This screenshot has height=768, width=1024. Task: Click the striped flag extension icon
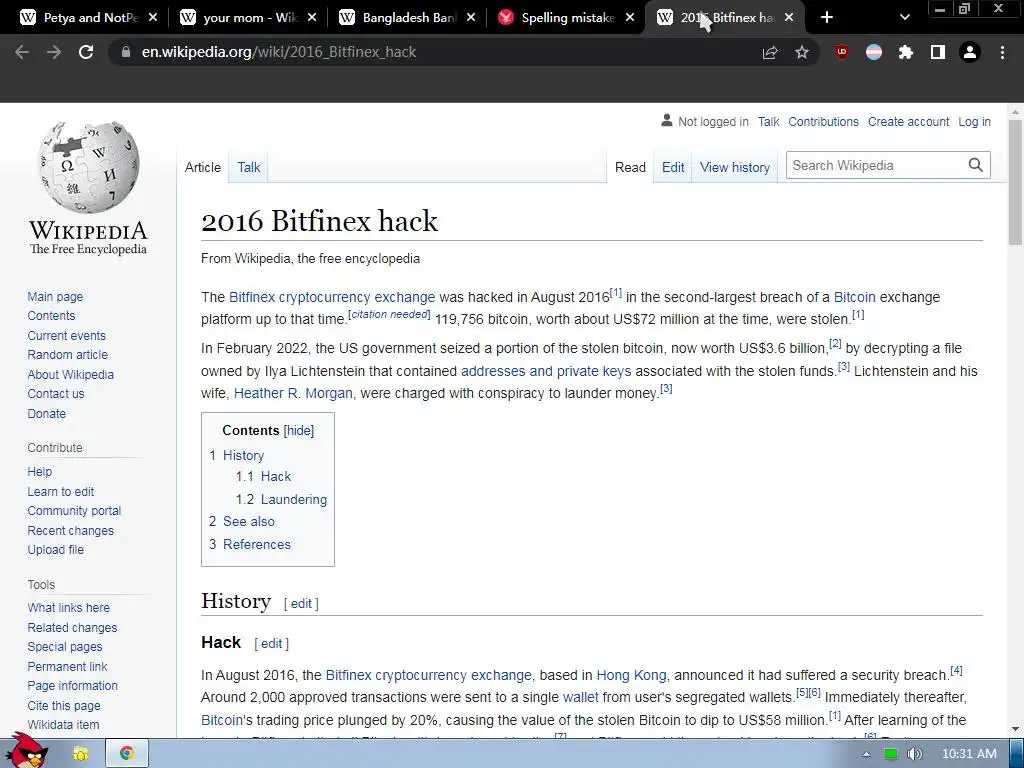pyautogui.click(x=874, y=52)
